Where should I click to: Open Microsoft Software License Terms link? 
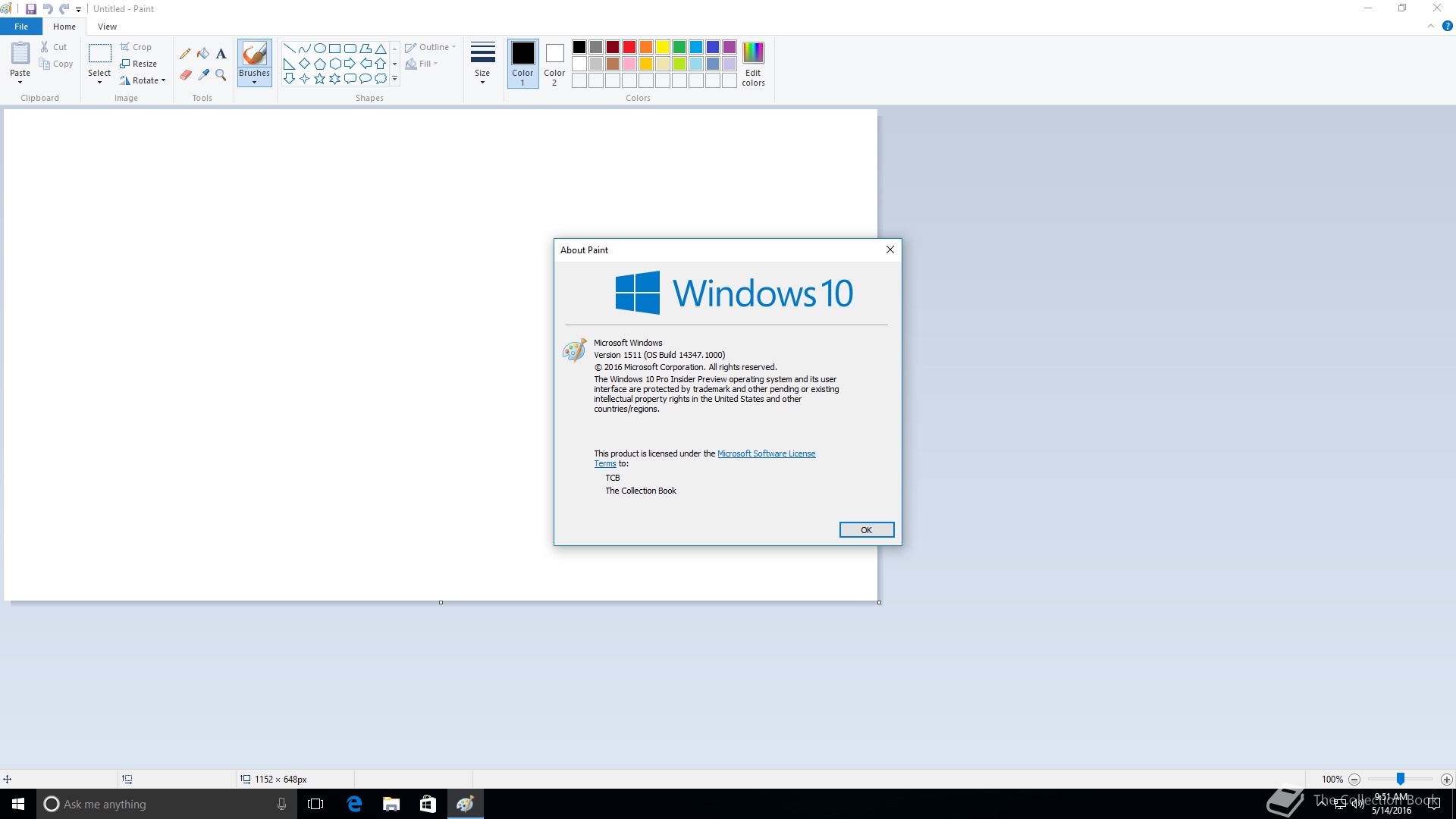click(766, 453)
